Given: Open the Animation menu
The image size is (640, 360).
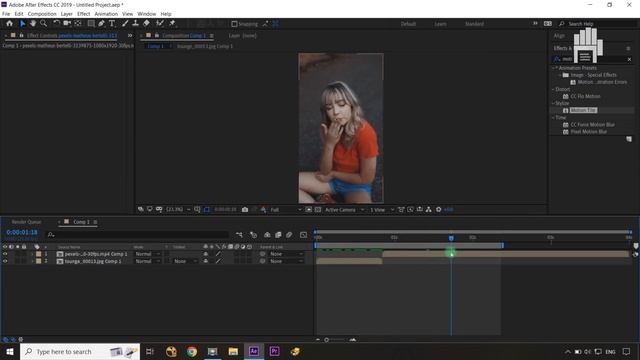Looking at the screenshot, I should (x=106, y=14).
